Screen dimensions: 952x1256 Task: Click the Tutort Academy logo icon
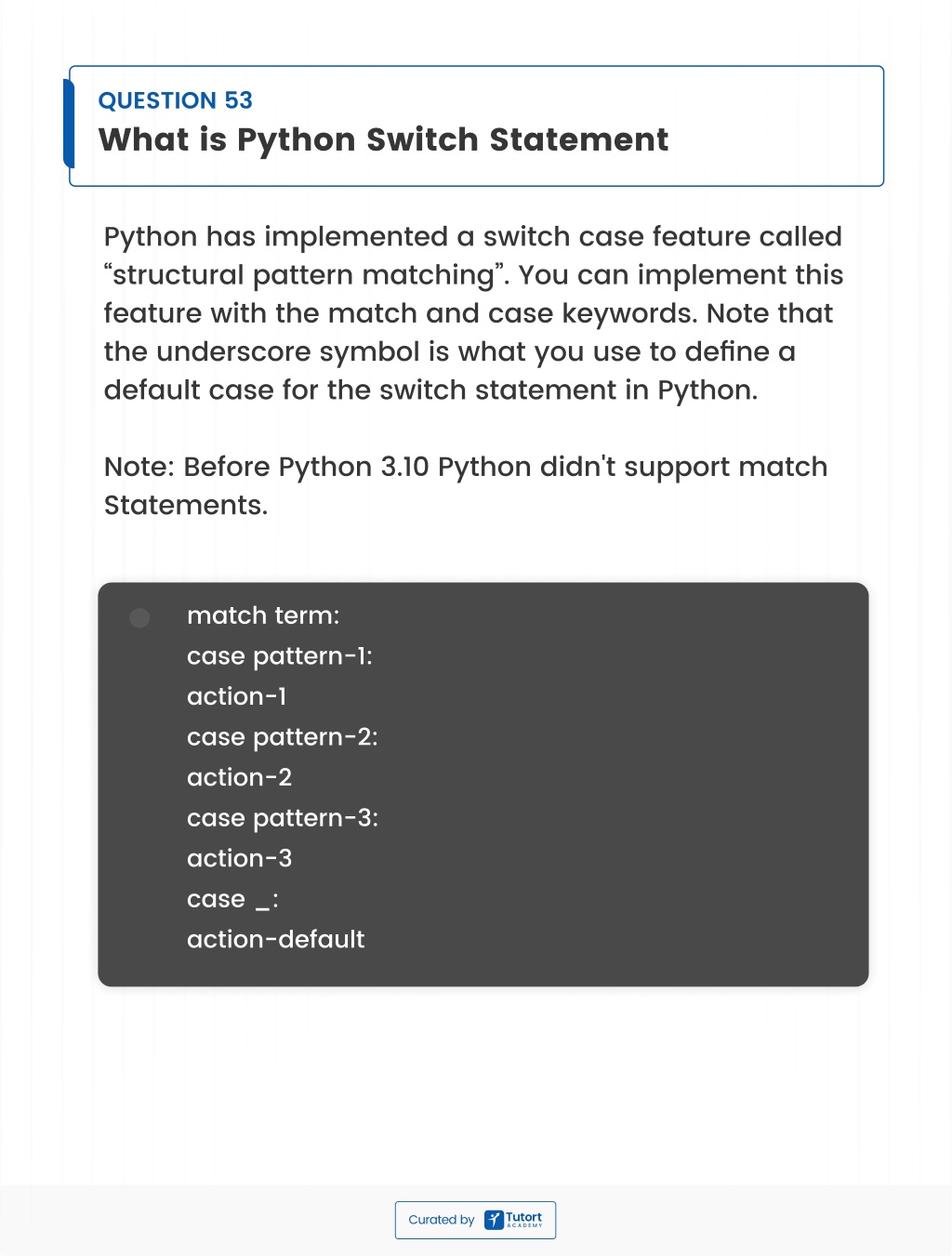click(494, 1220)
